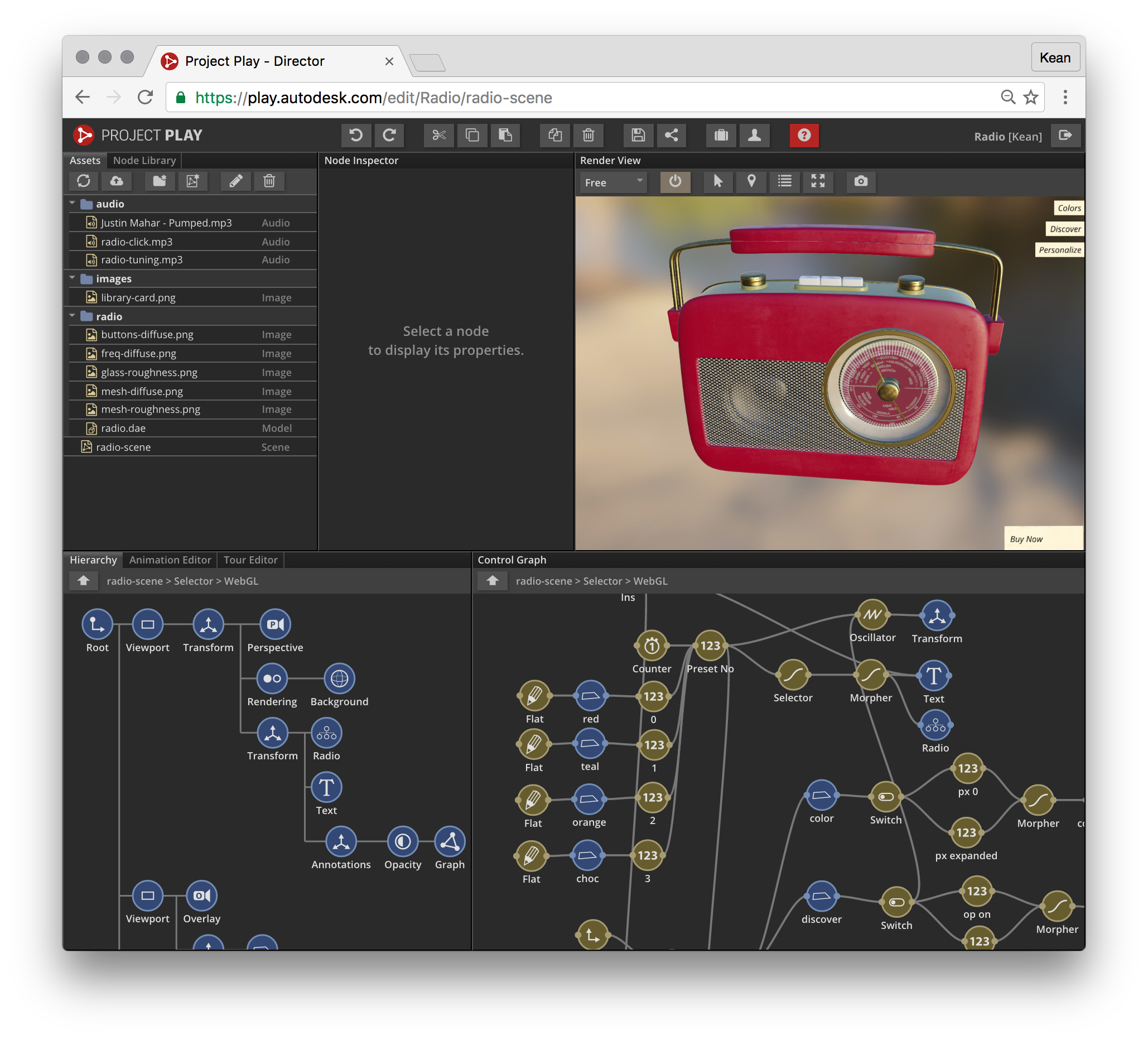
Task: Open the red Help question icon
Action: pos(803,135)
